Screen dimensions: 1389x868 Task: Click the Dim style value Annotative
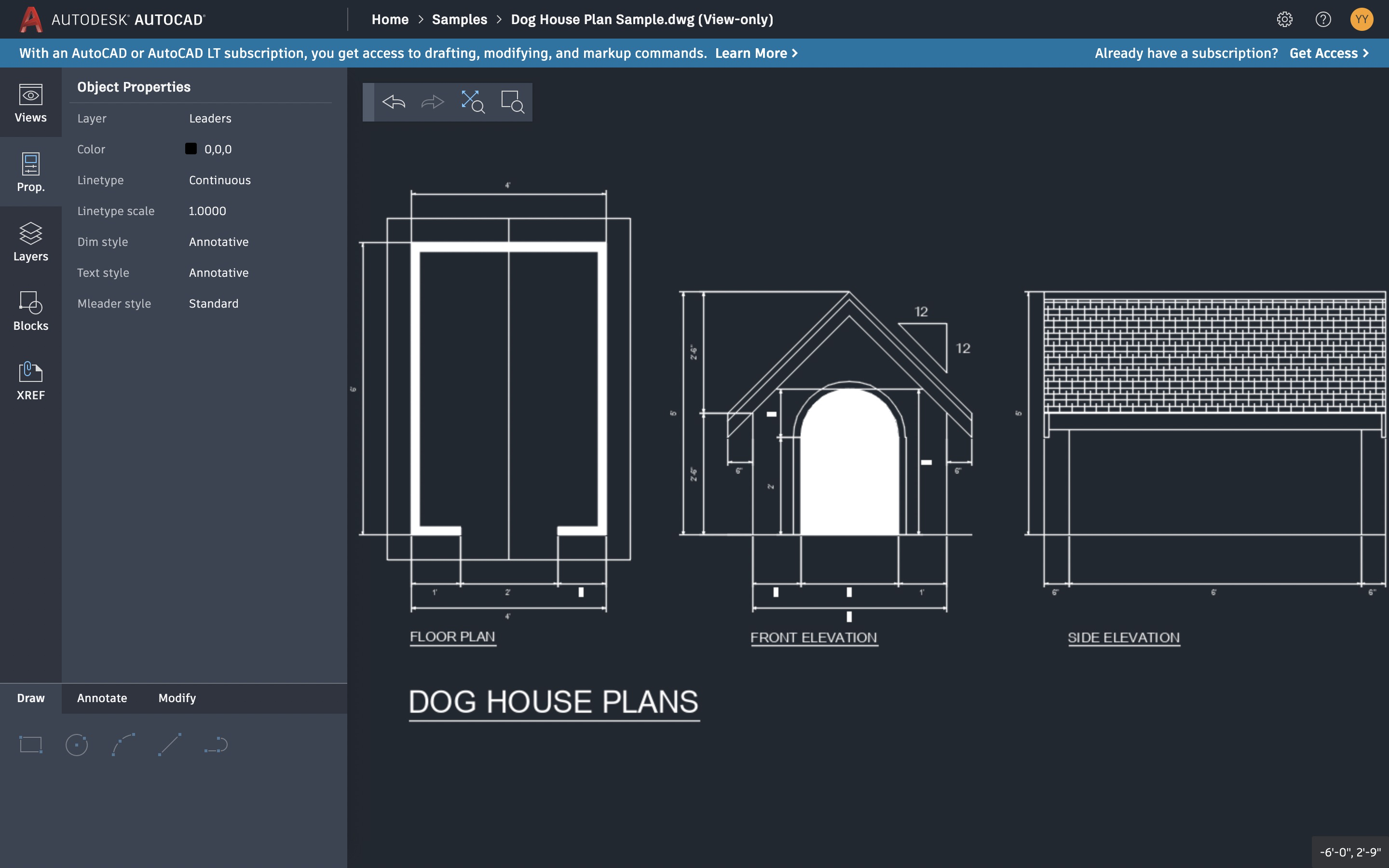tap(218, 242)
